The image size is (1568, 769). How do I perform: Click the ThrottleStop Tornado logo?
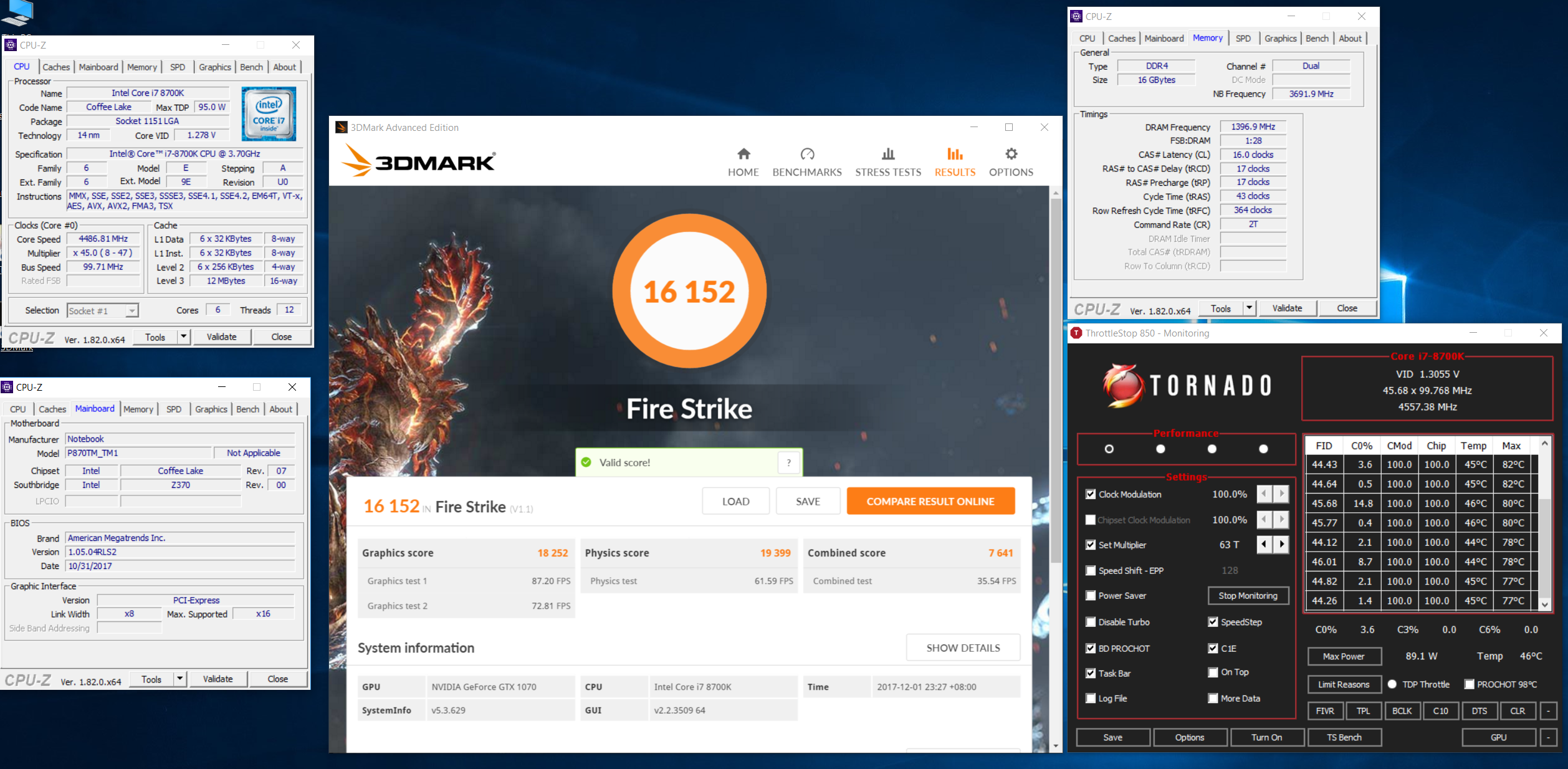[x=1187, y=385]
